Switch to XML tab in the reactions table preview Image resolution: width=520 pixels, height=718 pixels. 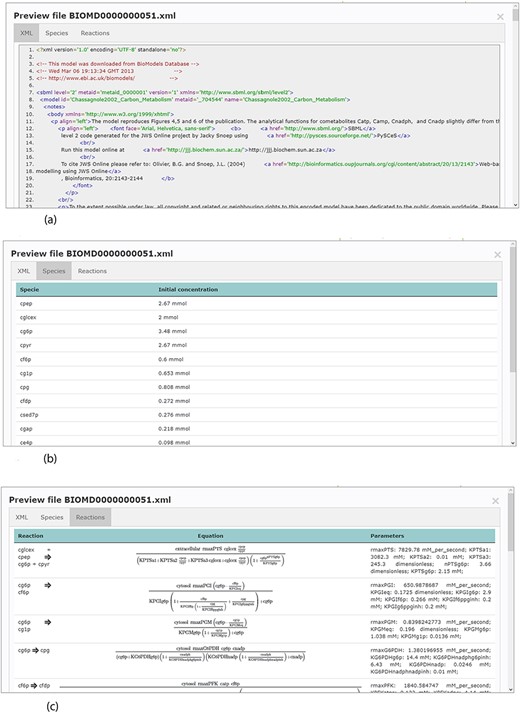(x=22, y=517)
